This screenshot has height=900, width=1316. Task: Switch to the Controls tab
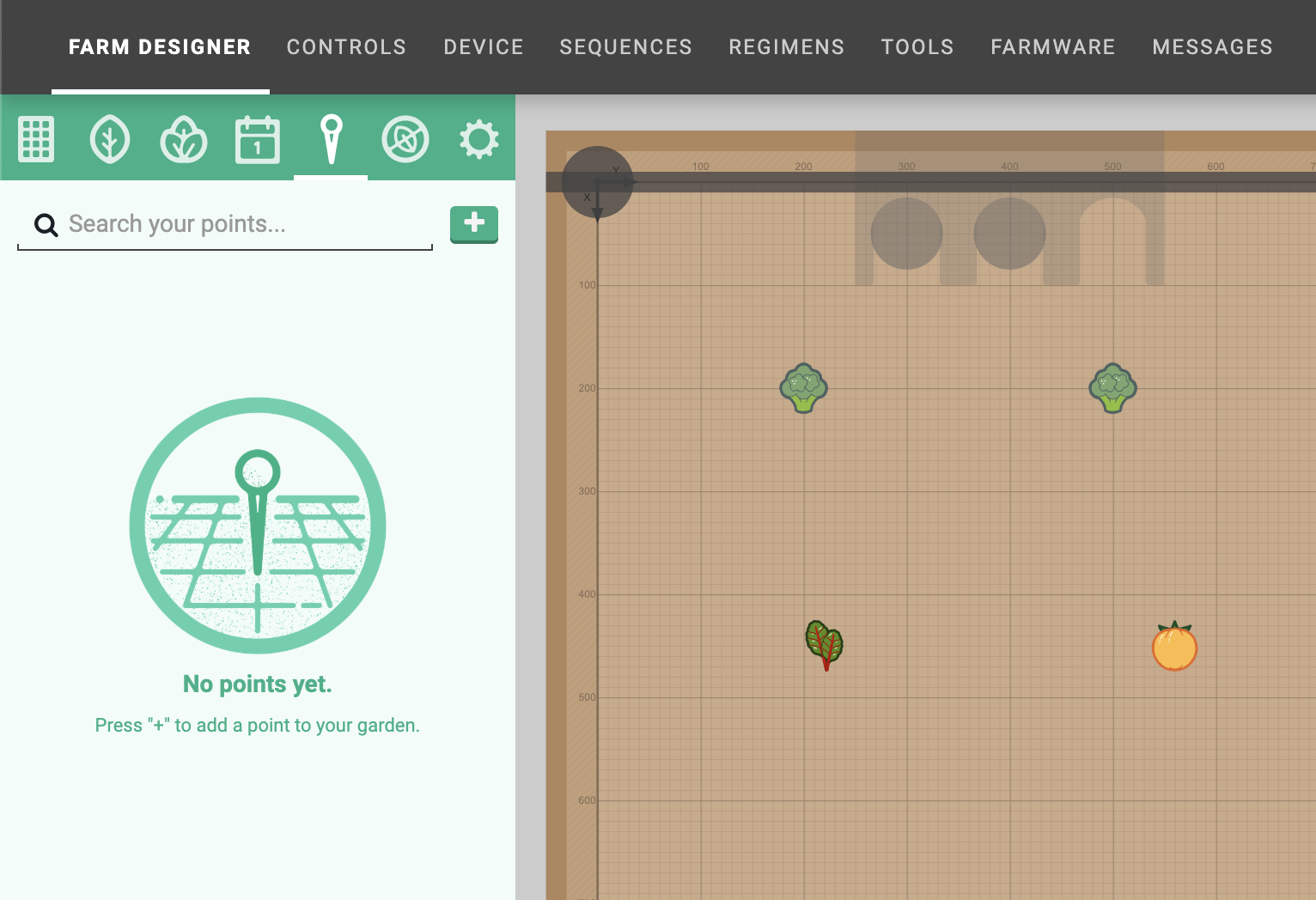point(346,47)
